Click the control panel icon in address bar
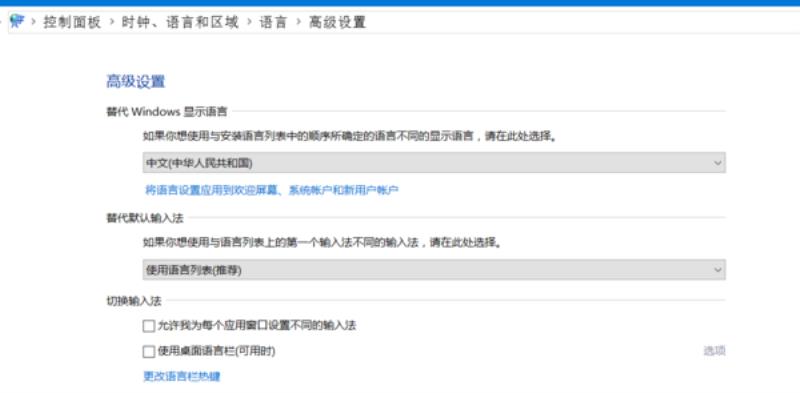The image size is (800, 393). tap(17, 21)
